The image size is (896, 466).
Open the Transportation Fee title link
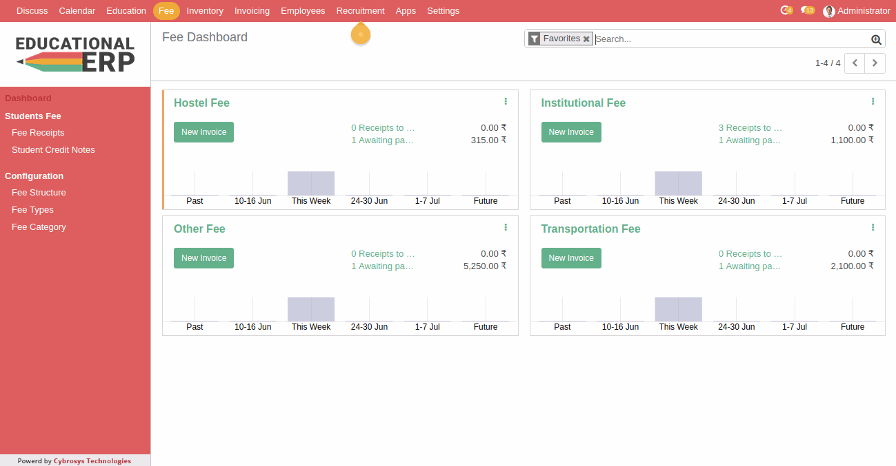pyautogui.click(x=591, y=229)
